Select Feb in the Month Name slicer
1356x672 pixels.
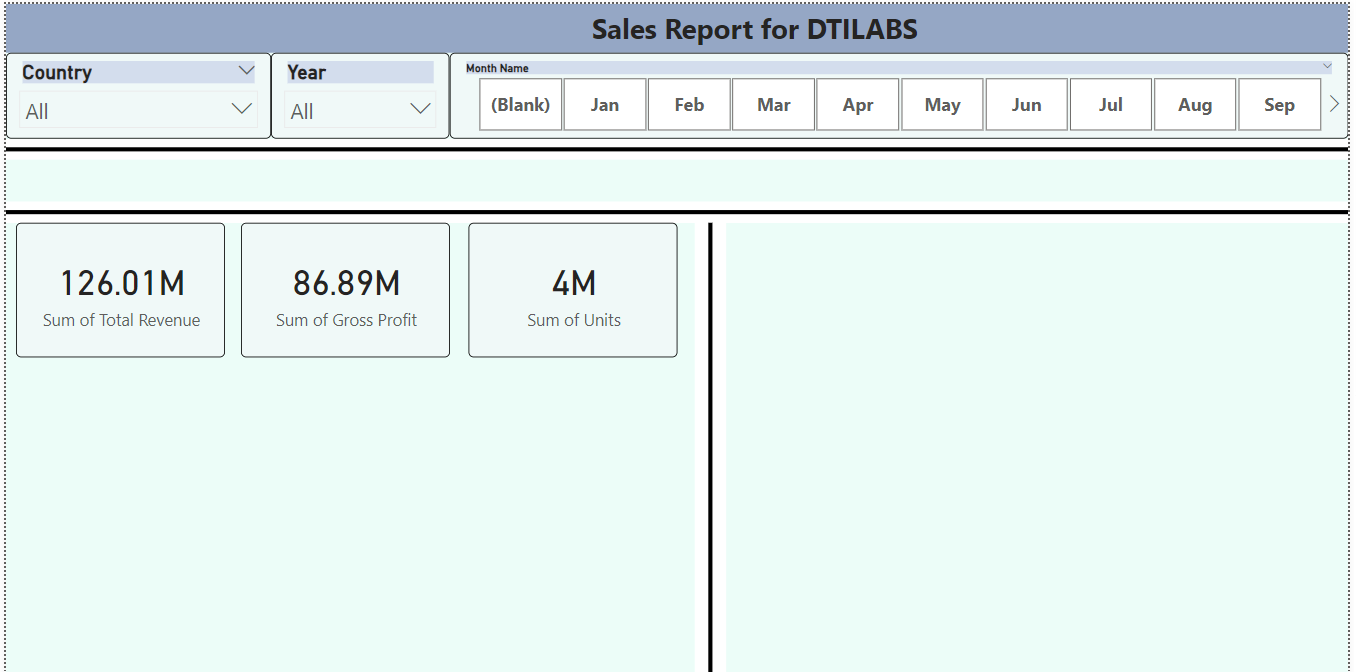pos(689,103)
